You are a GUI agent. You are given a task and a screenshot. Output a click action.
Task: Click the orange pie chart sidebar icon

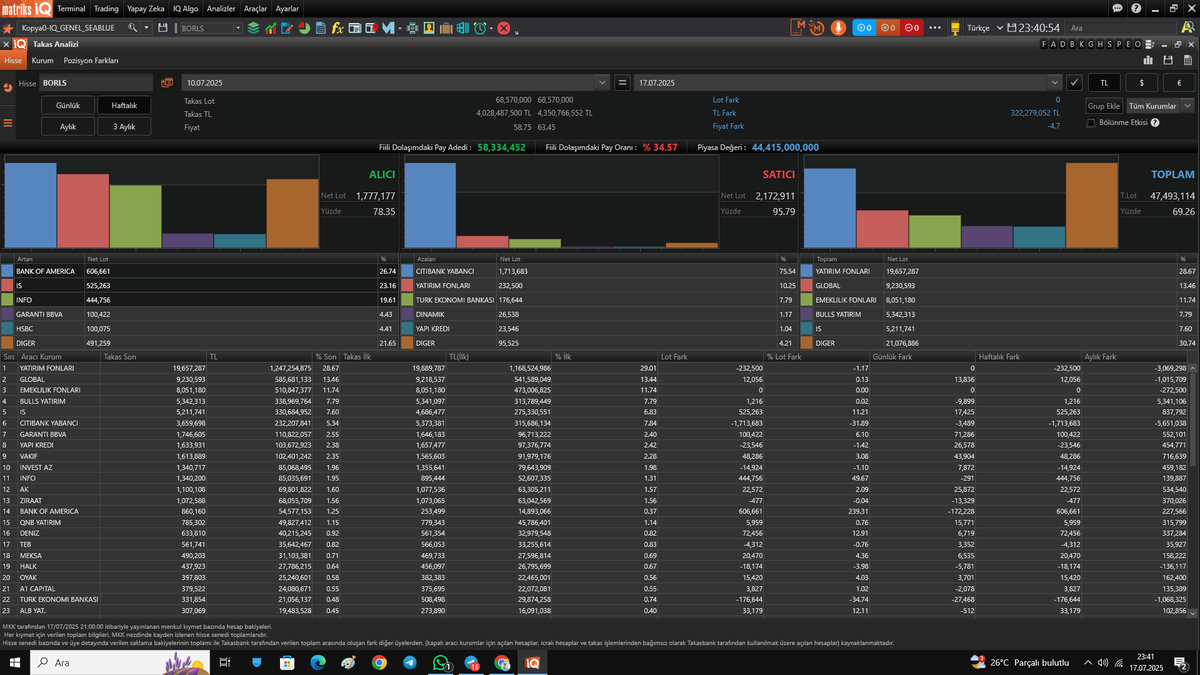point(7,87)
